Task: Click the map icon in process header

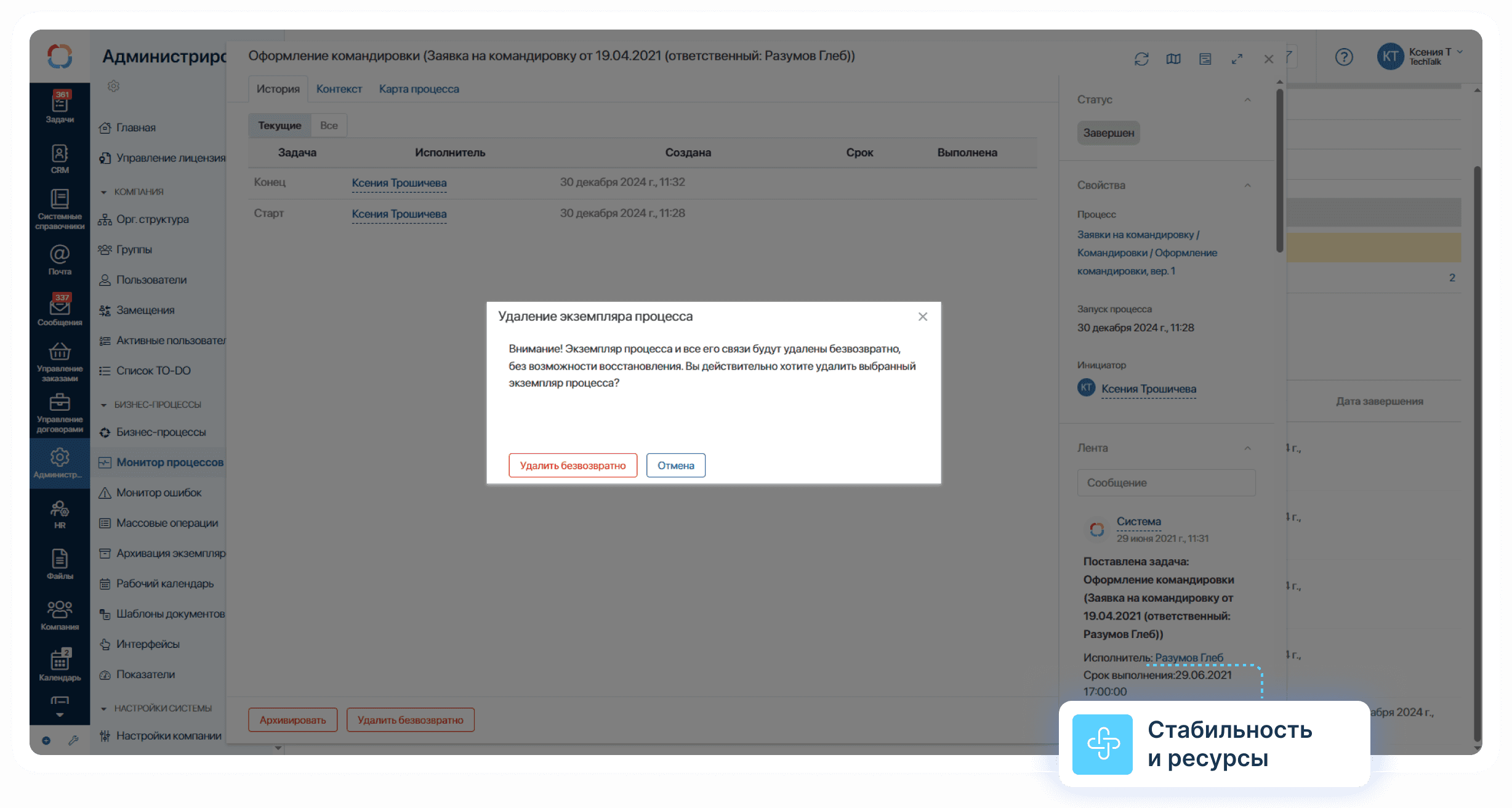Action: pyautogui.click(x=1173, y=59)
